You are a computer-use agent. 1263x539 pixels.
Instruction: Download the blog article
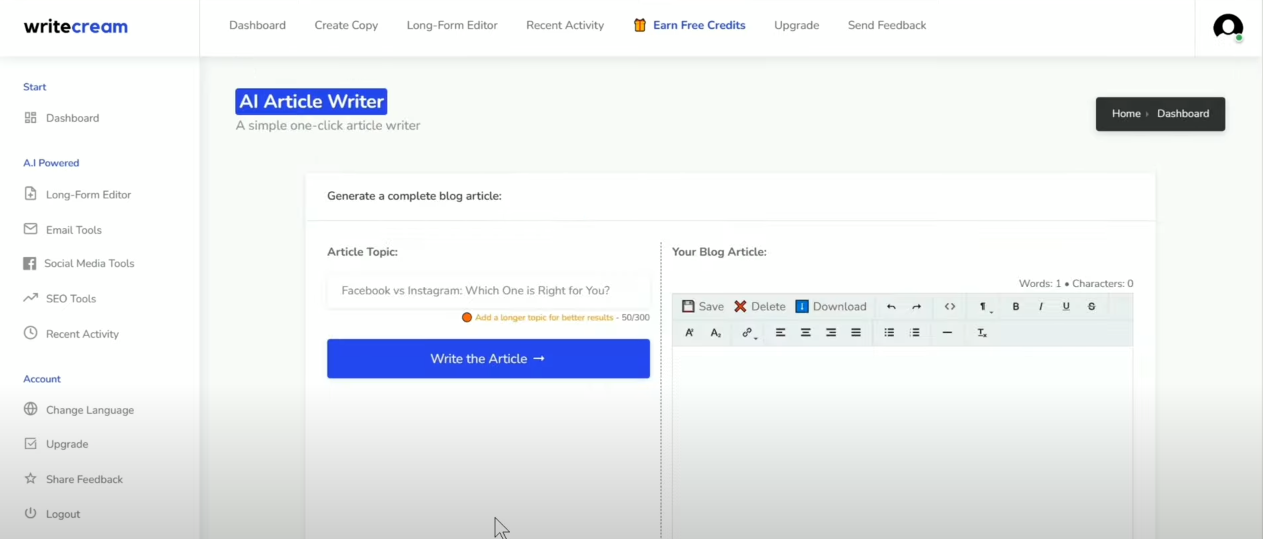[x=831, y=307]
